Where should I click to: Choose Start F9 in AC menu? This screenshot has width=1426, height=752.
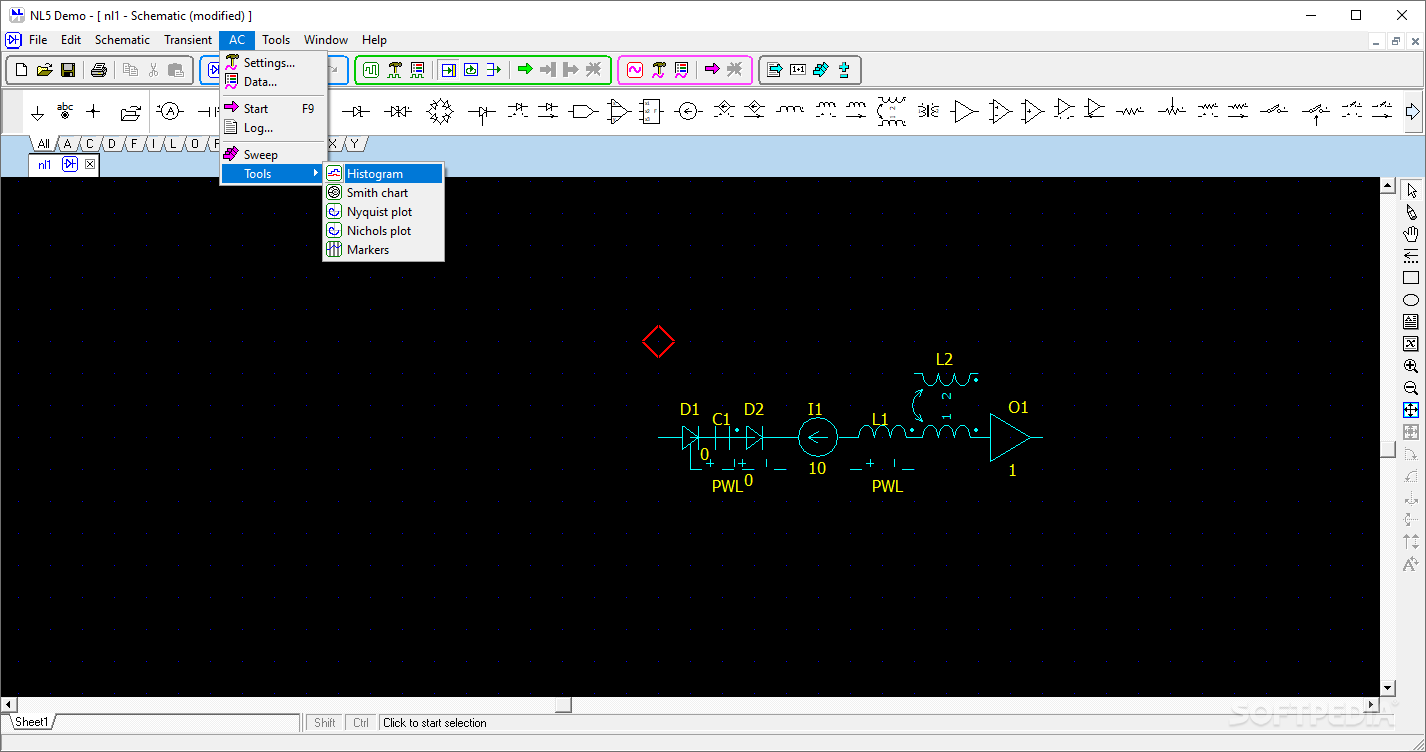pos(274,108)
